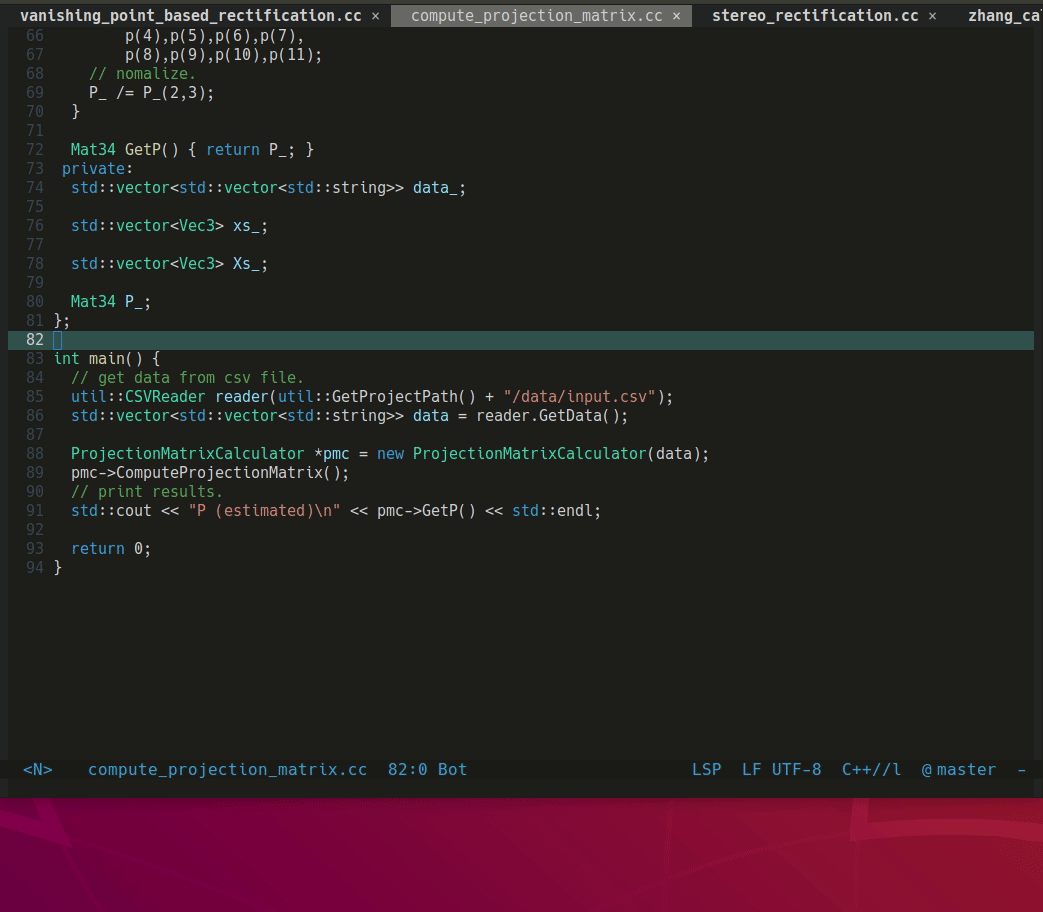Click 'p(4),p(5),p(6),p(7),' on line 66
The width and height of the screenshot is (1043, 912).
coord(214,36)
